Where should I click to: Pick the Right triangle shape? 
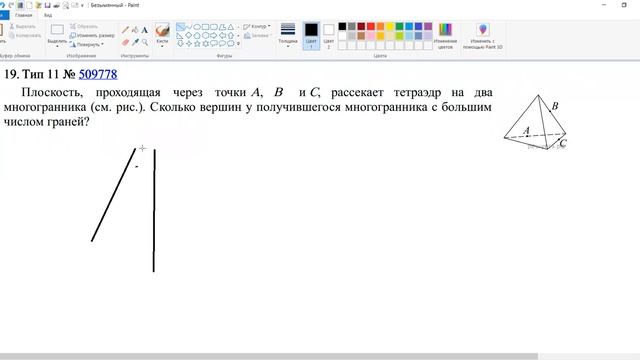[180, 36]
